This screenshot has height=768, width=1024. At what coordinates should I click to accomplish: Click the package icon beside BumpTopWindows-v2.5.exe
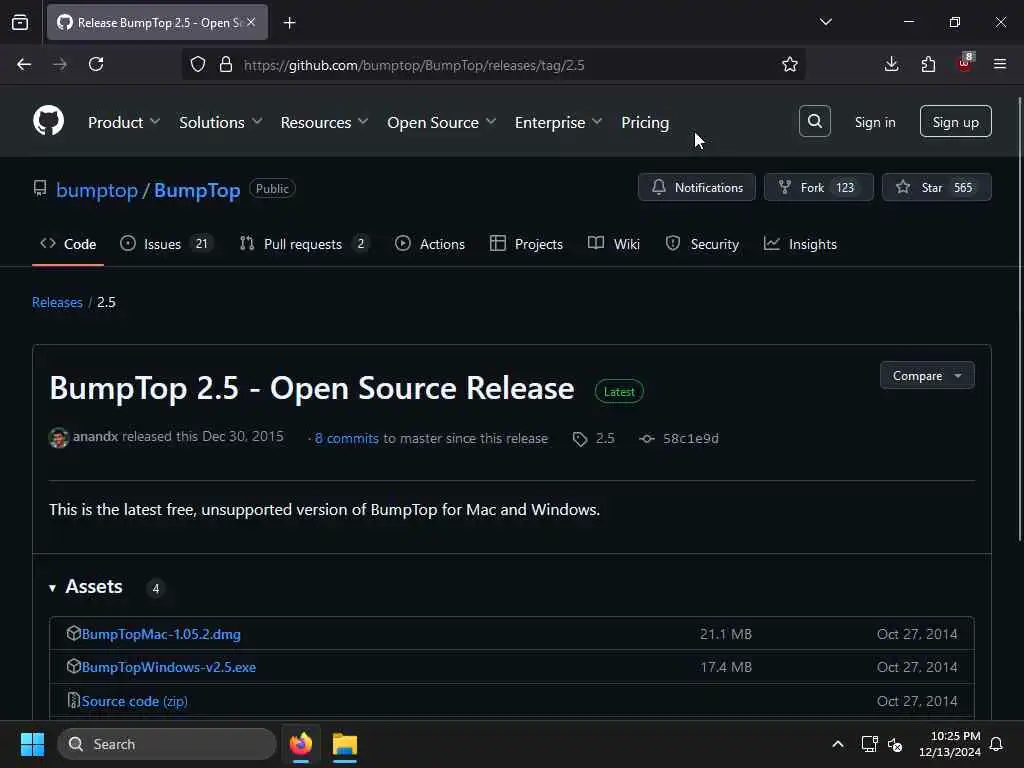pyautogui.click(x=73, y=666)
